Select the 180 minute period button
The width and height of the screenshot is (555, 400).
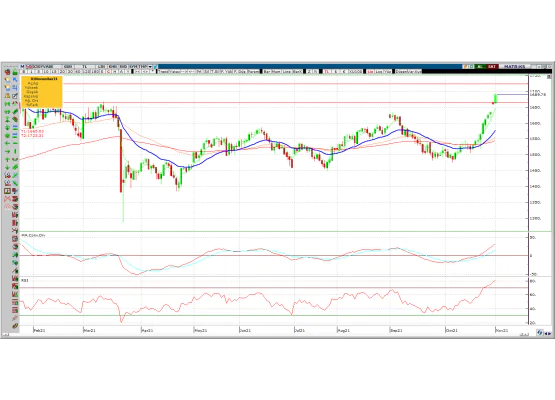pos(95,71)
